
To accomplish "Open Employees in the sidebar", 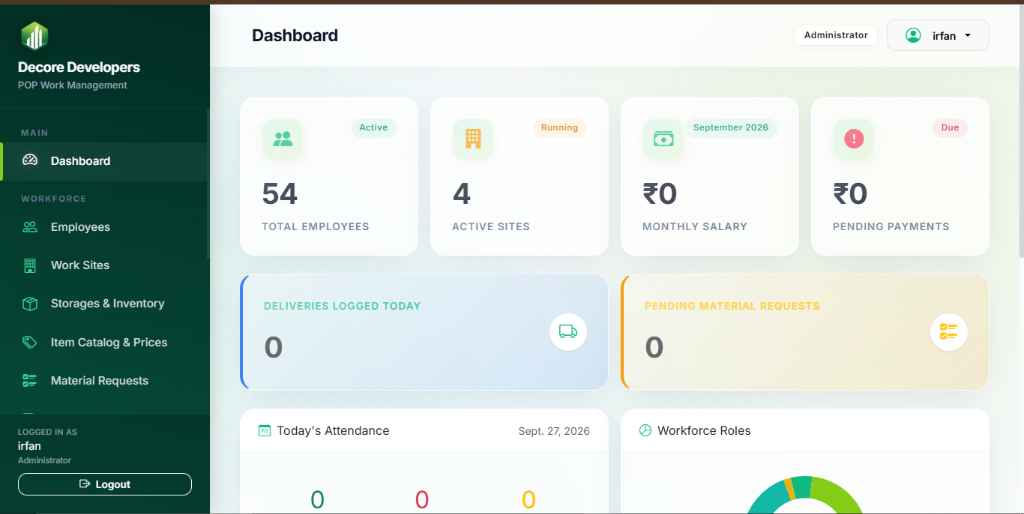I will point(104,227).
